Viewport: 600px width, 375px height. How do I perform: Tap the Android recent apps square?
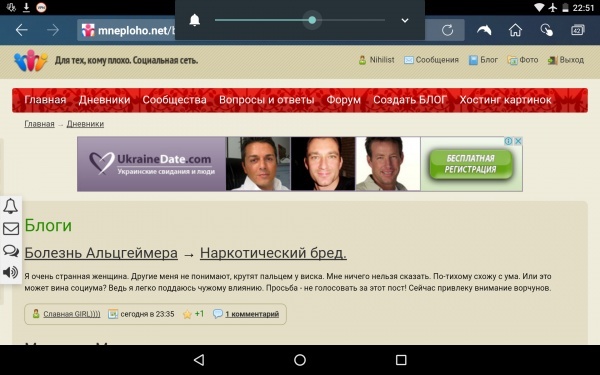point(401,360)
